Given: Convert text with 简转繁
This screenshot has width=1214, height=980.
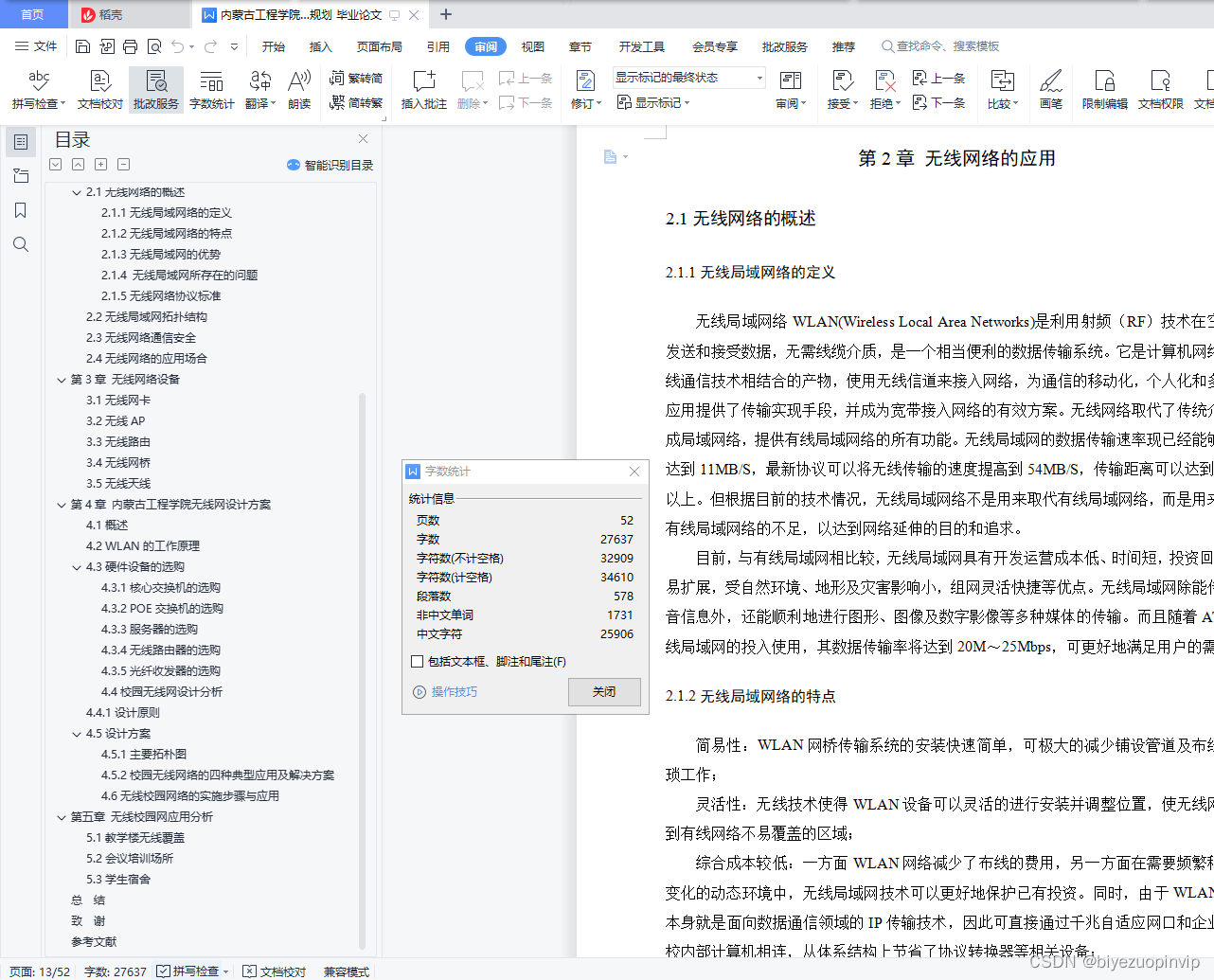Looking at the screenshot, I should (356, 102).
